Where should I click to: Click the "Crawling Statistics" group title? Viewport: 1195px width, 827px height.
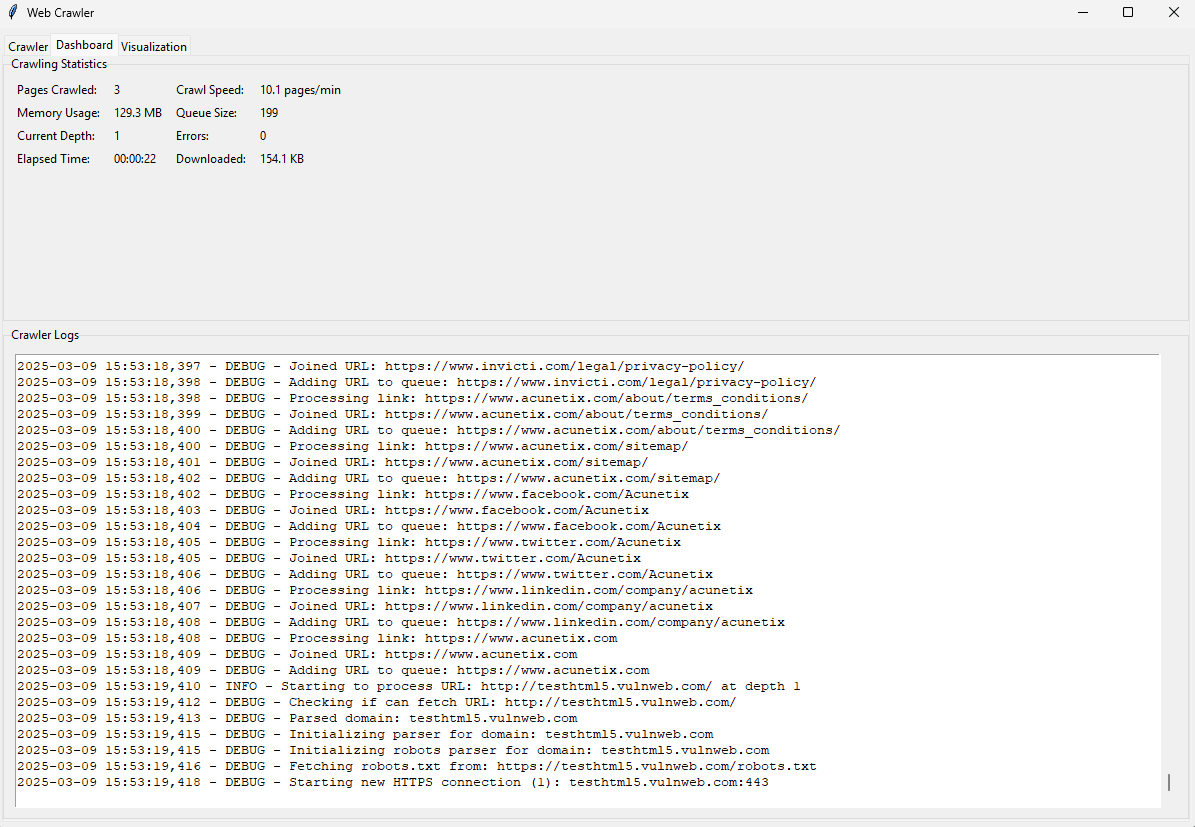click(x=59, y=64)
